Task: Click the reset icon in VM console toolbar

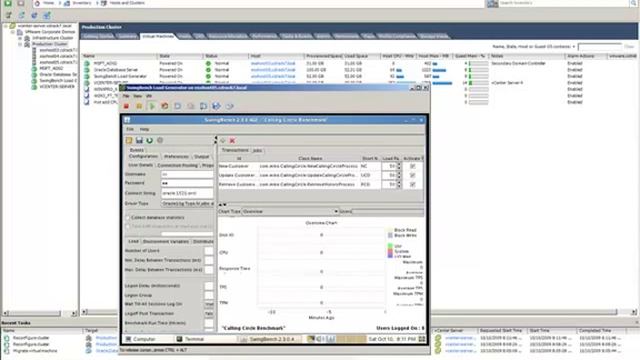Action: pyautogui.click(x=165, y=106)
